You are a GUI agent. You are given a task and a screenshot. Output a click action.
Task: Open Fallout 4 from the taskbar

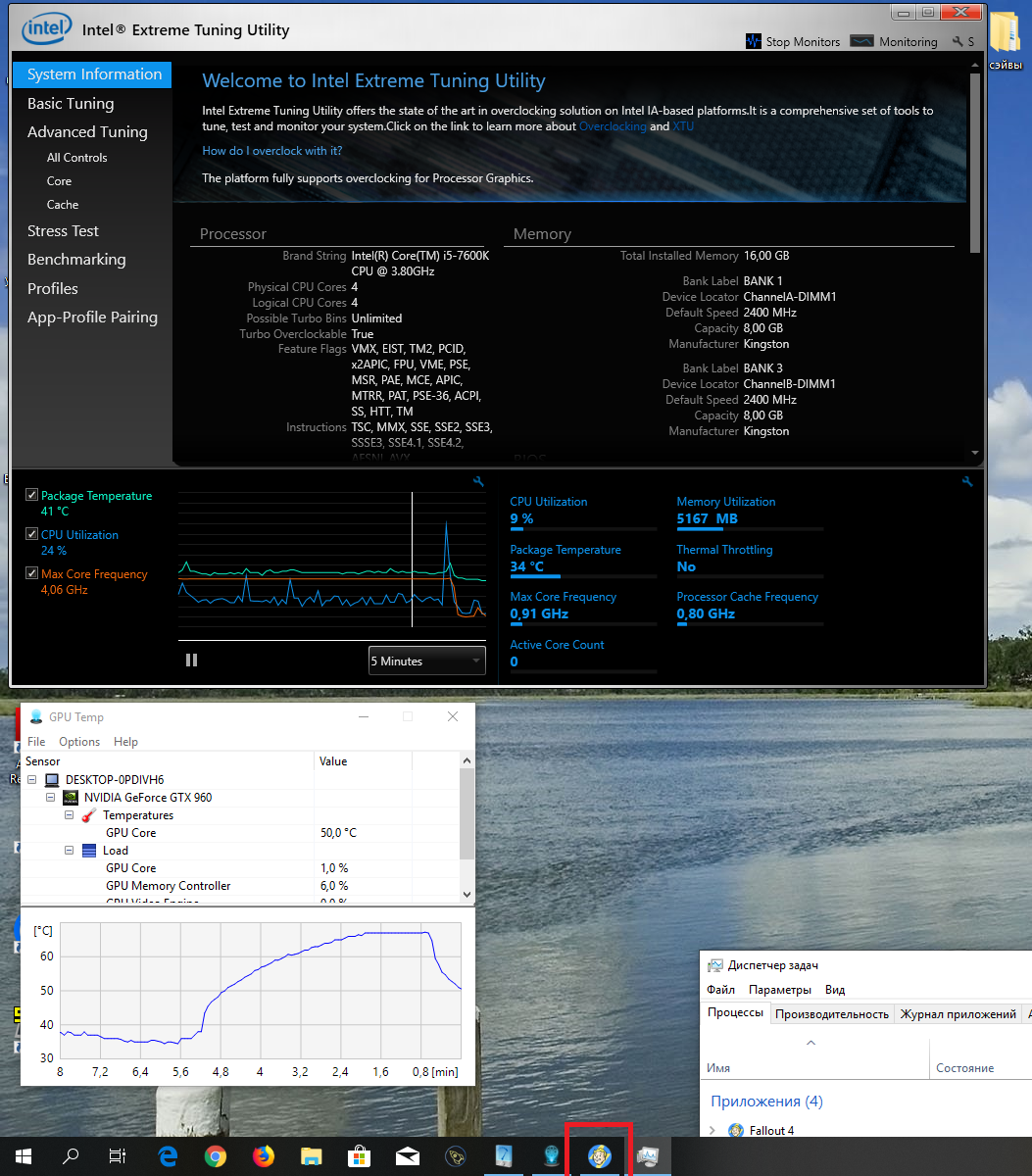(599, 1156)
